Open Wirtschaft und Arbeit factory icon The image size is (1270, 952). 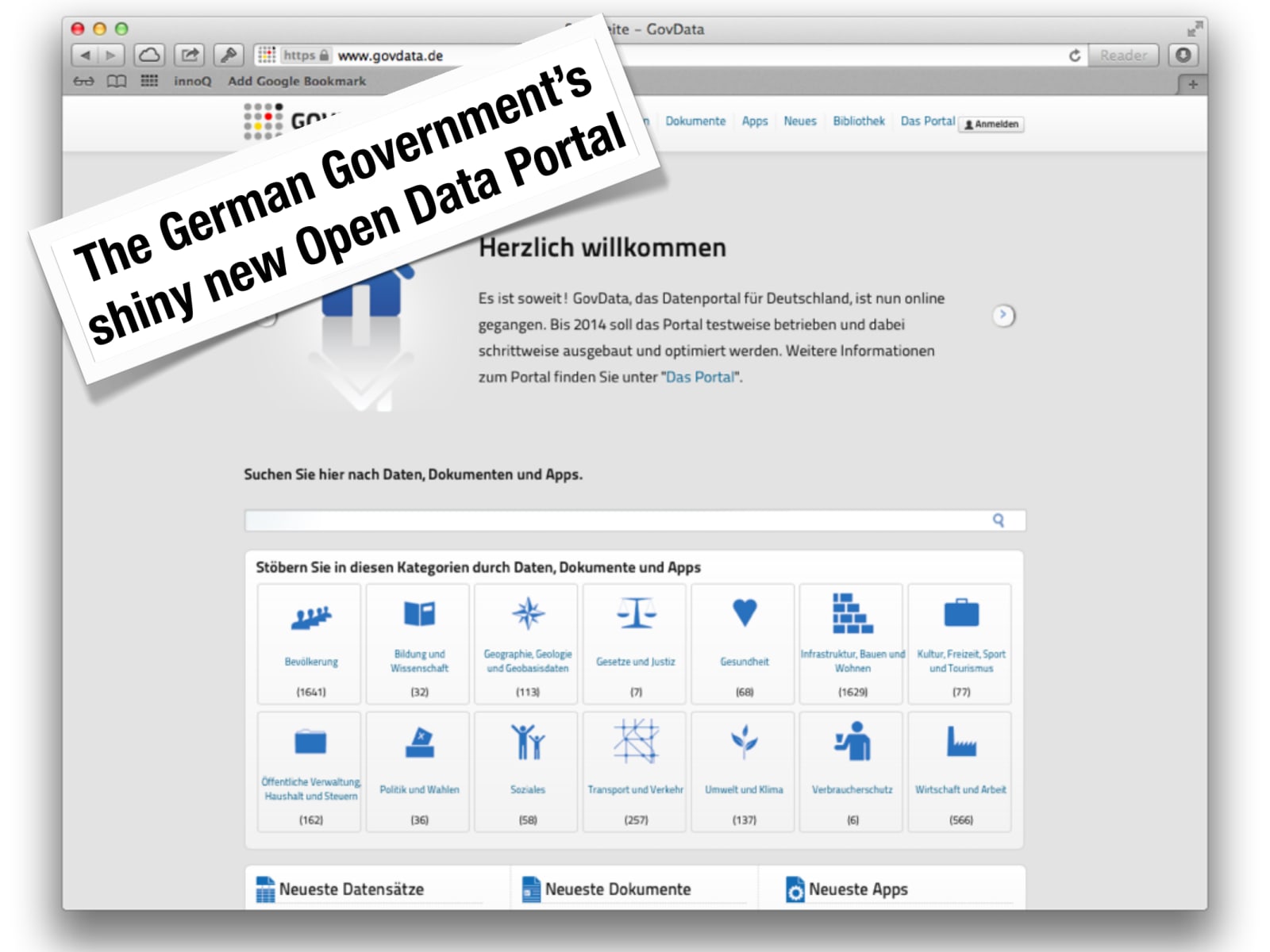pos(961,742)
